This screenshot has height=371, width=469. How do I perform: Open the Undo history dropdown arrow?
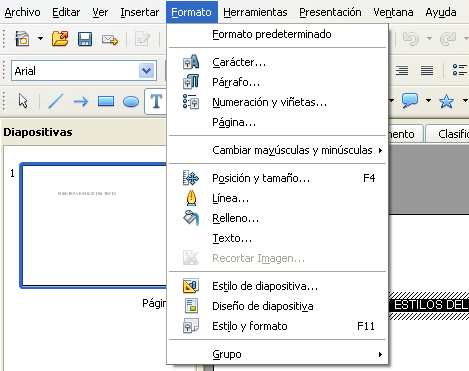click(429, 39)
